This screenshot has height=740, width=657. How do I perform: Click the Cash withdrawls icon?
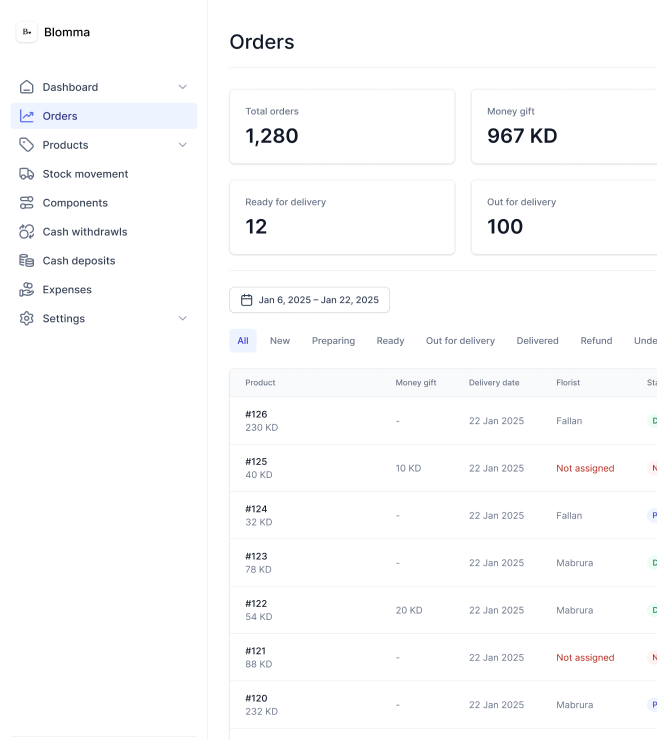click(x=27, y=232)
